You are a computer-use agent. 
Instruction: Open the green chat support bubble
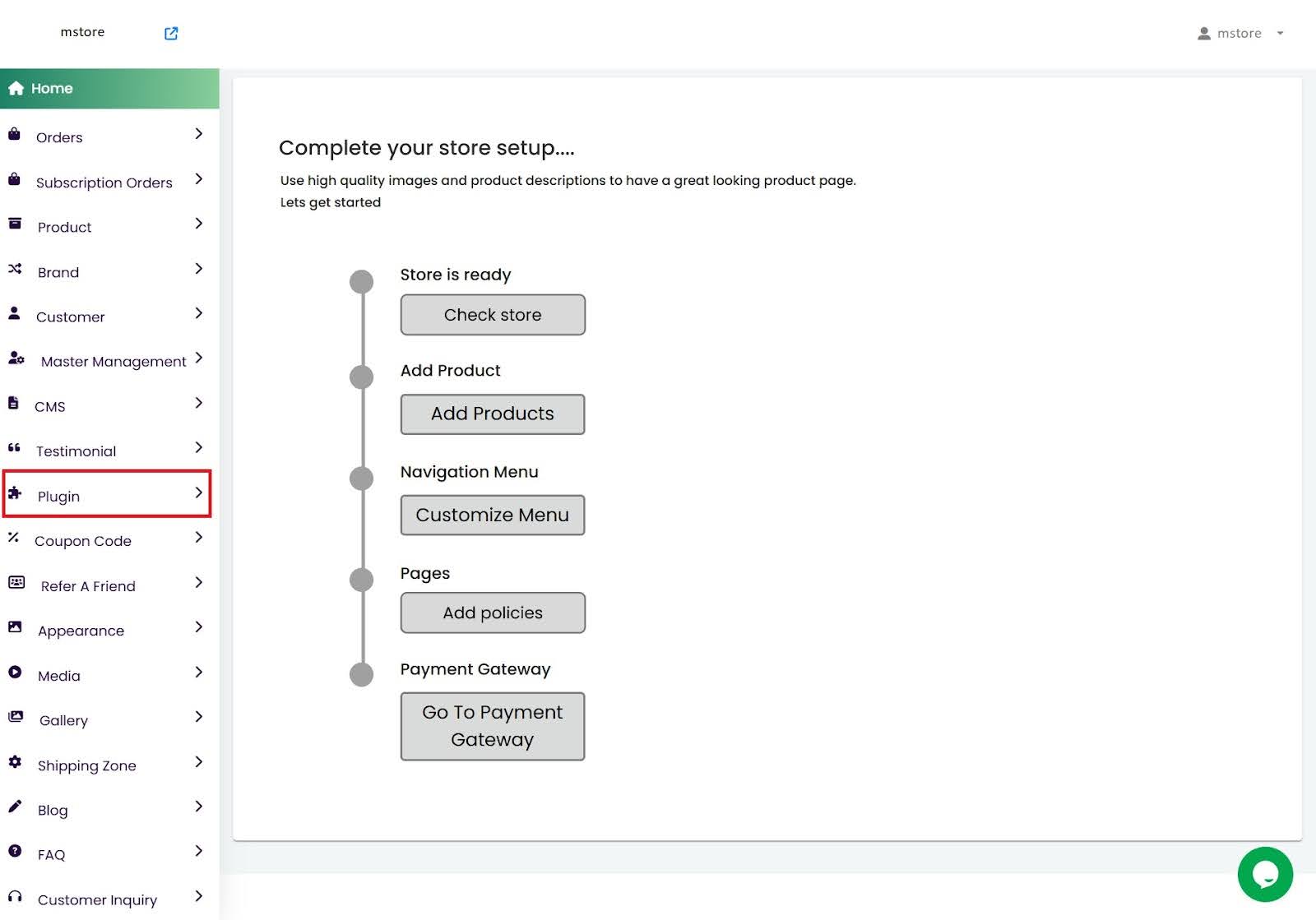tap(1264, 874)
